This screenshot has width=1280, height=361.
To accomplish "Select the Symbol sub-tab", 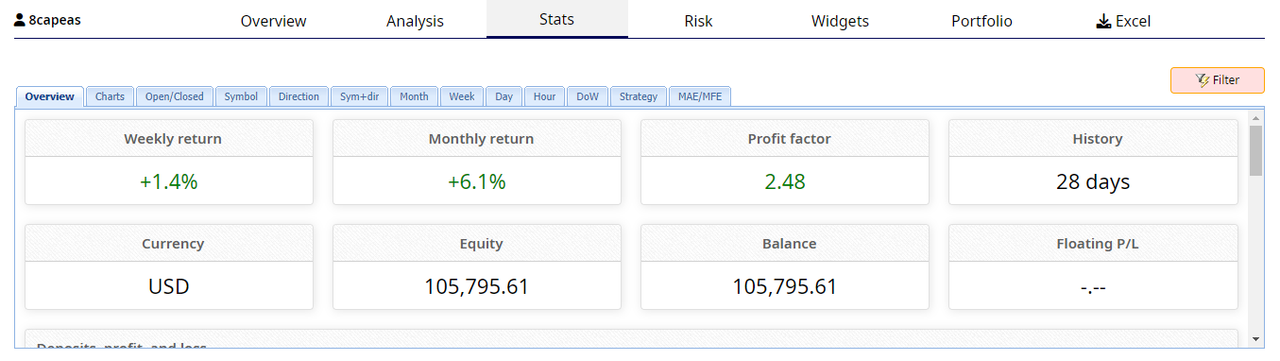I will [241, 97].
